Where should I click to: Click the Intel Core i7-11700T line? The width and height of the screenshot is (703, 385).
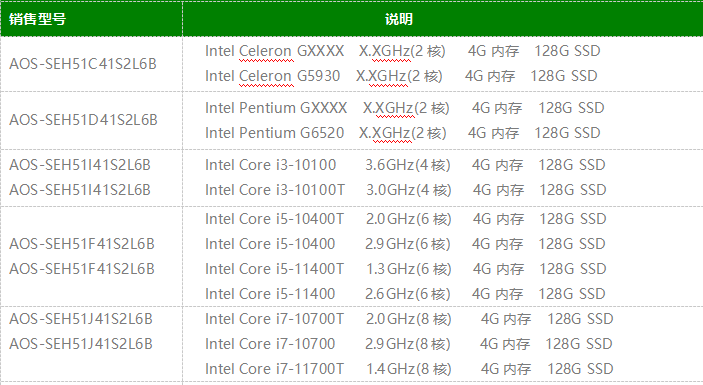click(x=409, y=369)
